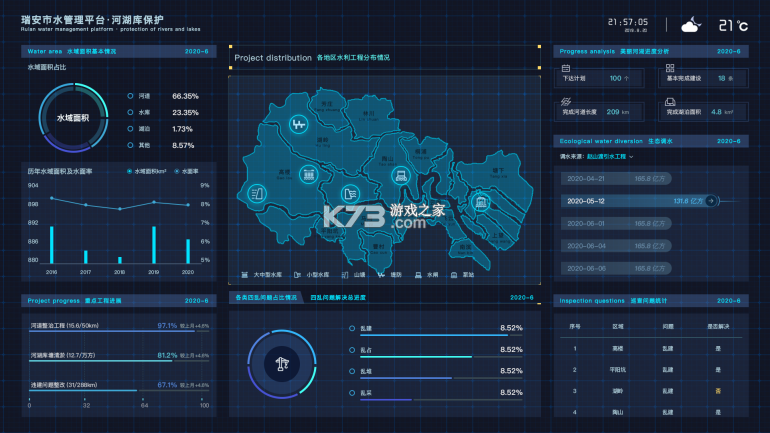Click the 21°C temperature reading
Screen dimensions: 770x433
click(x=733, y=26)
